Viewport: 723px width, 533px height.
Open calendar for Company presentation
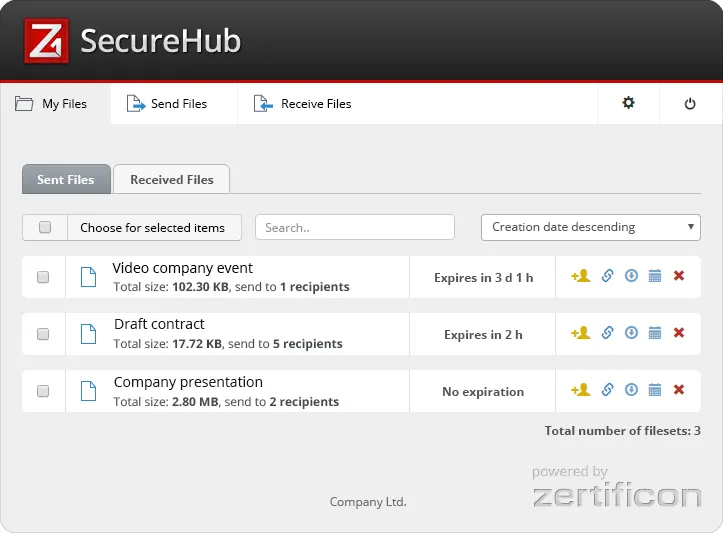click(655, 390)
